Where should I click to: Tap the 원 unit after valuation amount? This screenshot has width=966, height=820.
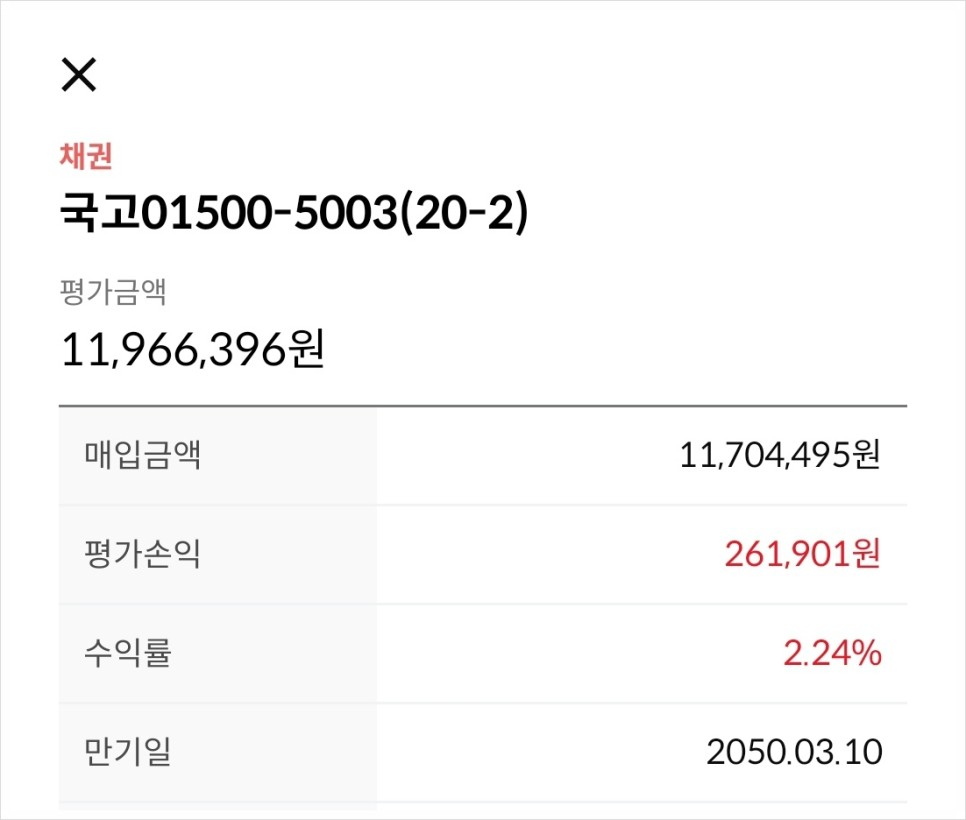coord(307,349)
